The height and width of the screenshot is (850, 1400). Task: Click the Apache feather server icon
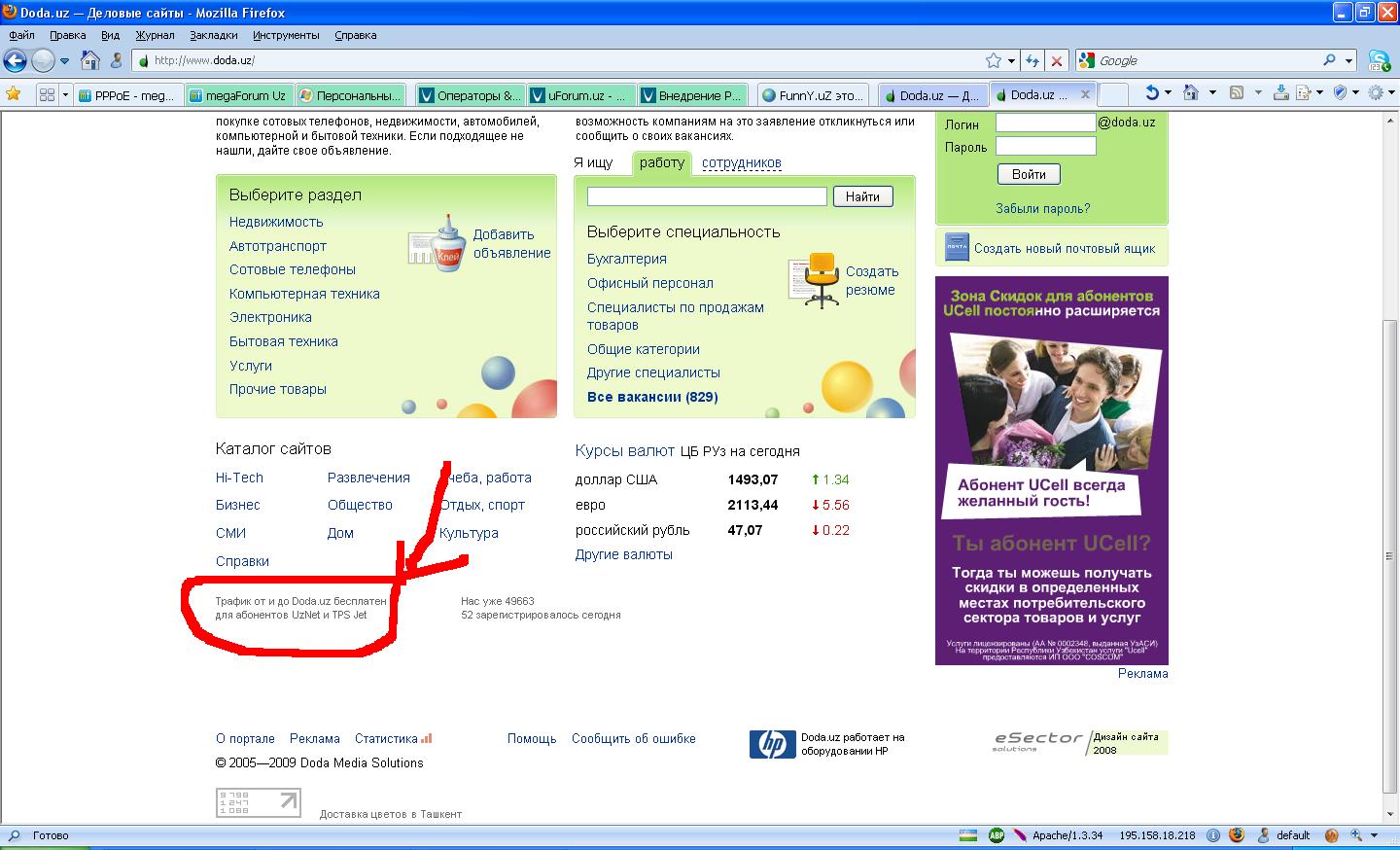(x=1020, y=835)
